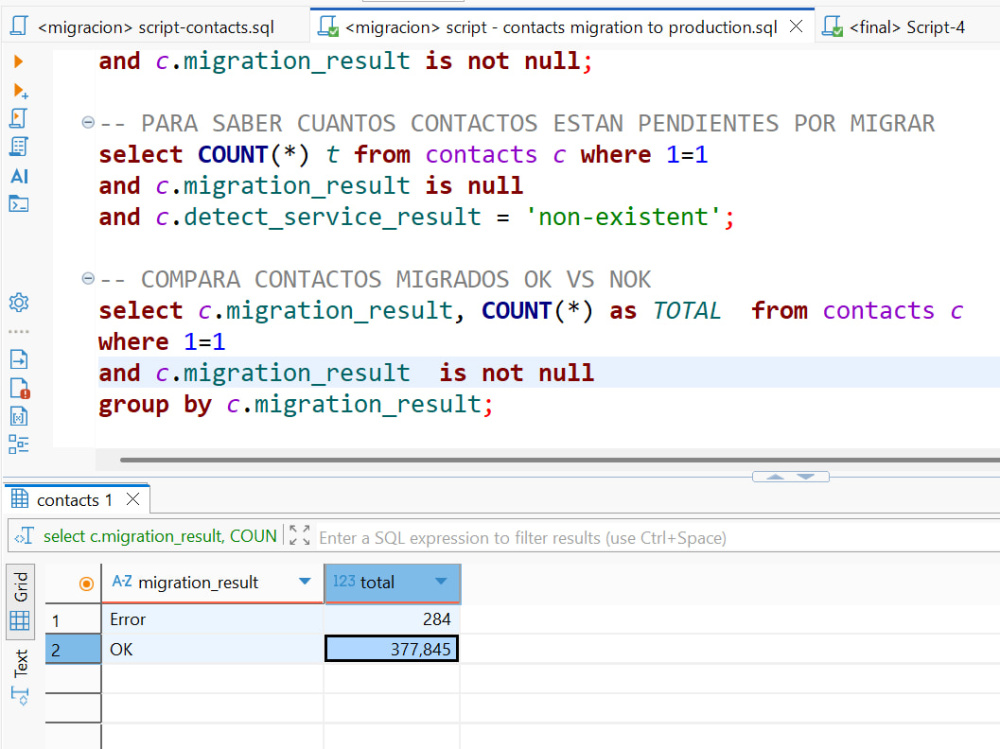Select the 284 total cell
The image size is (1000, 749).
(x=392, y=619)
